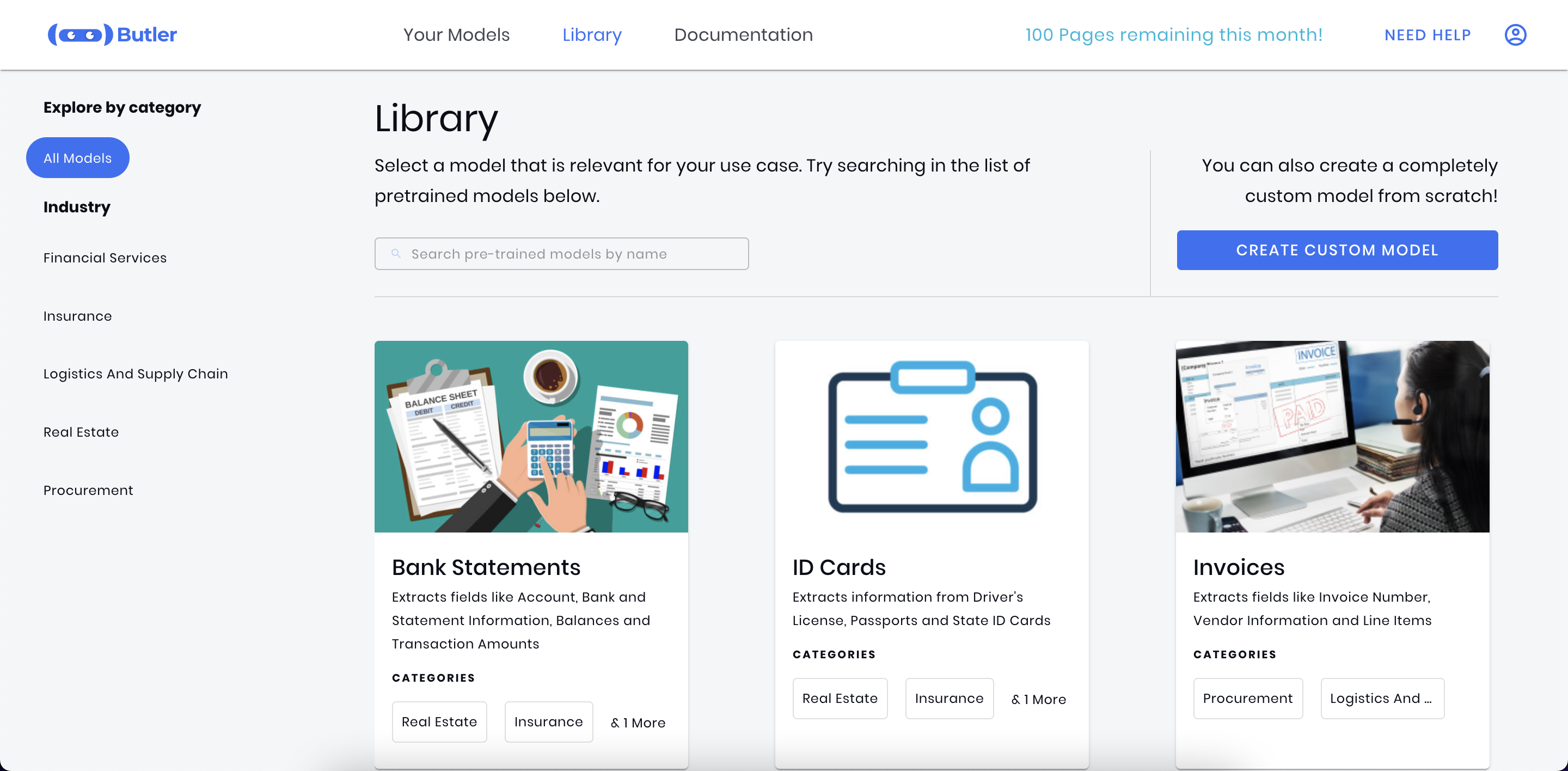
Task: Expand '& 1 More' on Bank Statements card
Action: tap(638, 723)
